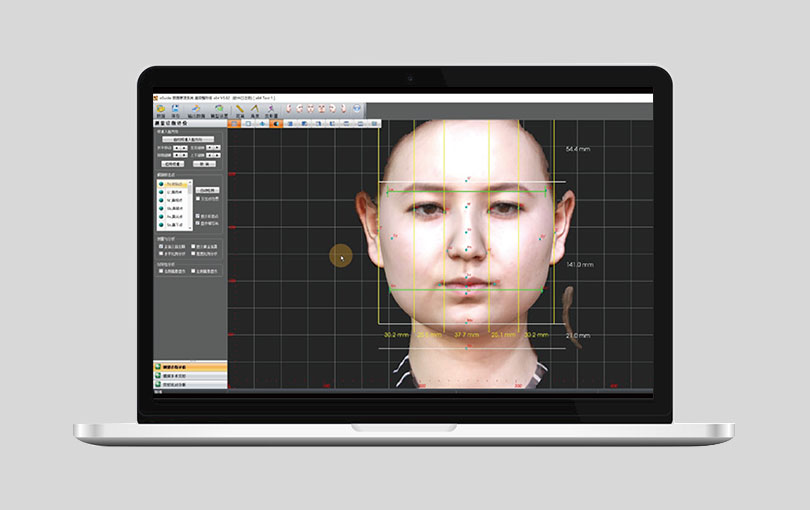Switch to the last tab at left panel bottom
Image resolution: width=810 pixels, height=510 pixels.
(190, 383)
